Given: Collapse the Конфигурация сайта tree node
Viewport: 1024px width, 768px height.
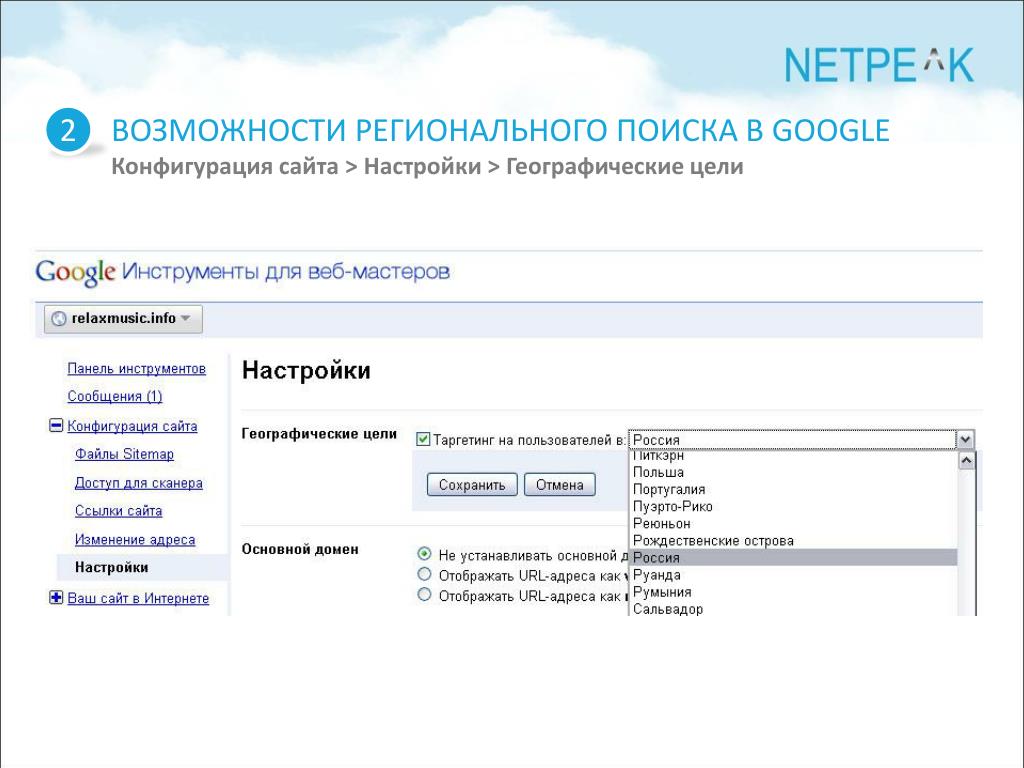Looking at the screenshot, I should click(x=56, y=426).
